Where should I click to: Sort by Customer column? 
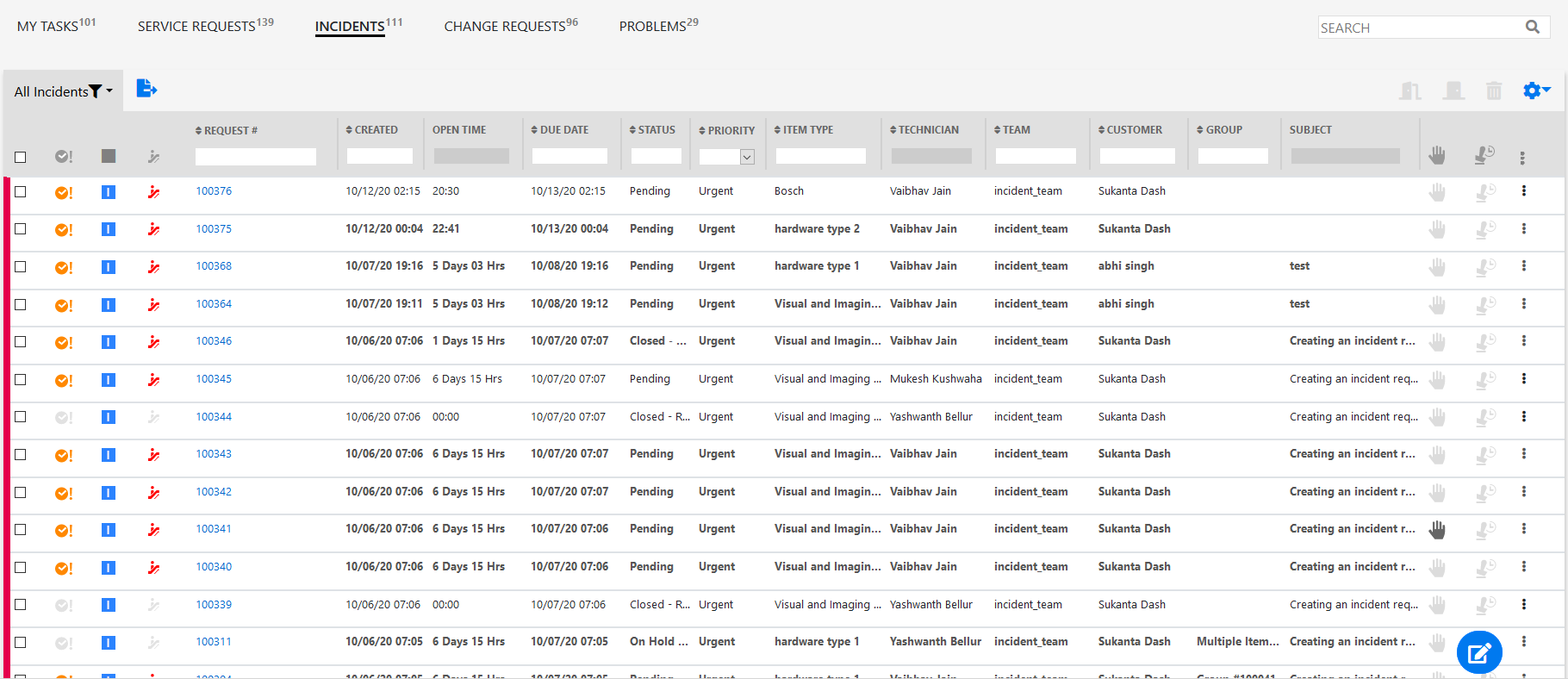(x=1130, y=130)
